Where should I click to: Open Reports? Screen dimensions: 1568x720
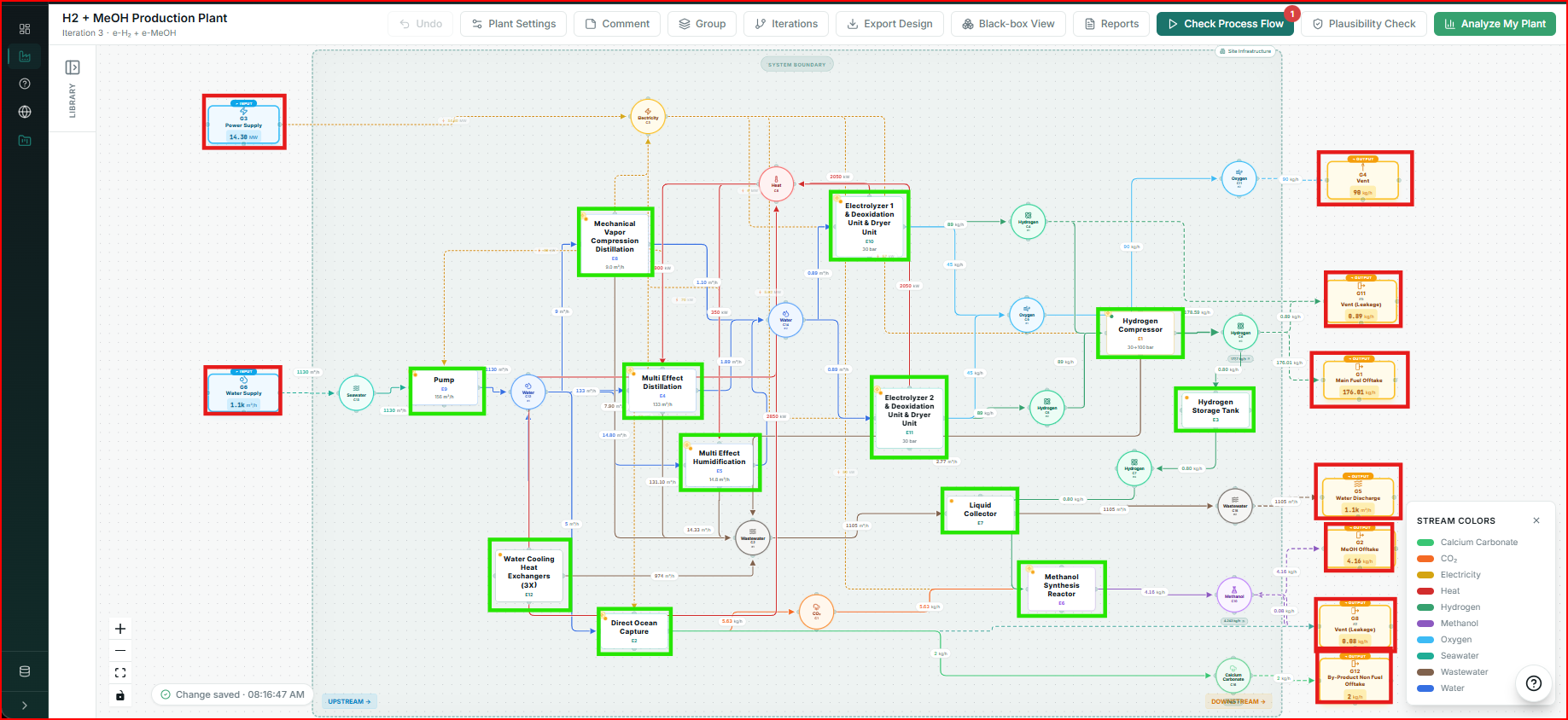(x=1111, y=24)
